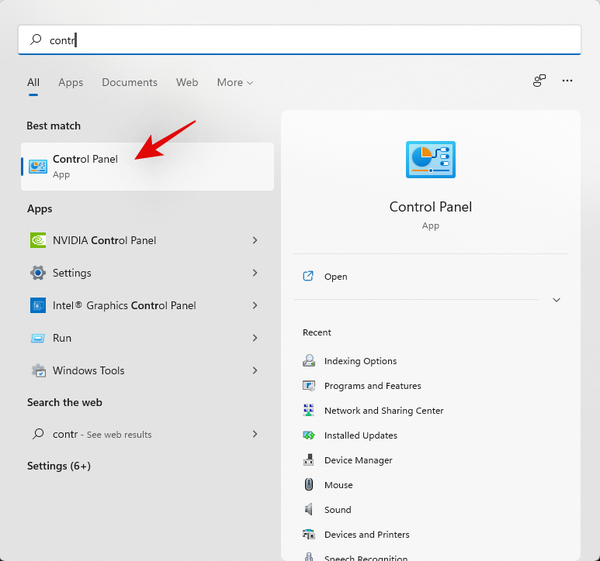The image size is (600, 561).
Task: Click Open for Control Panel
Action: [335, 277]
